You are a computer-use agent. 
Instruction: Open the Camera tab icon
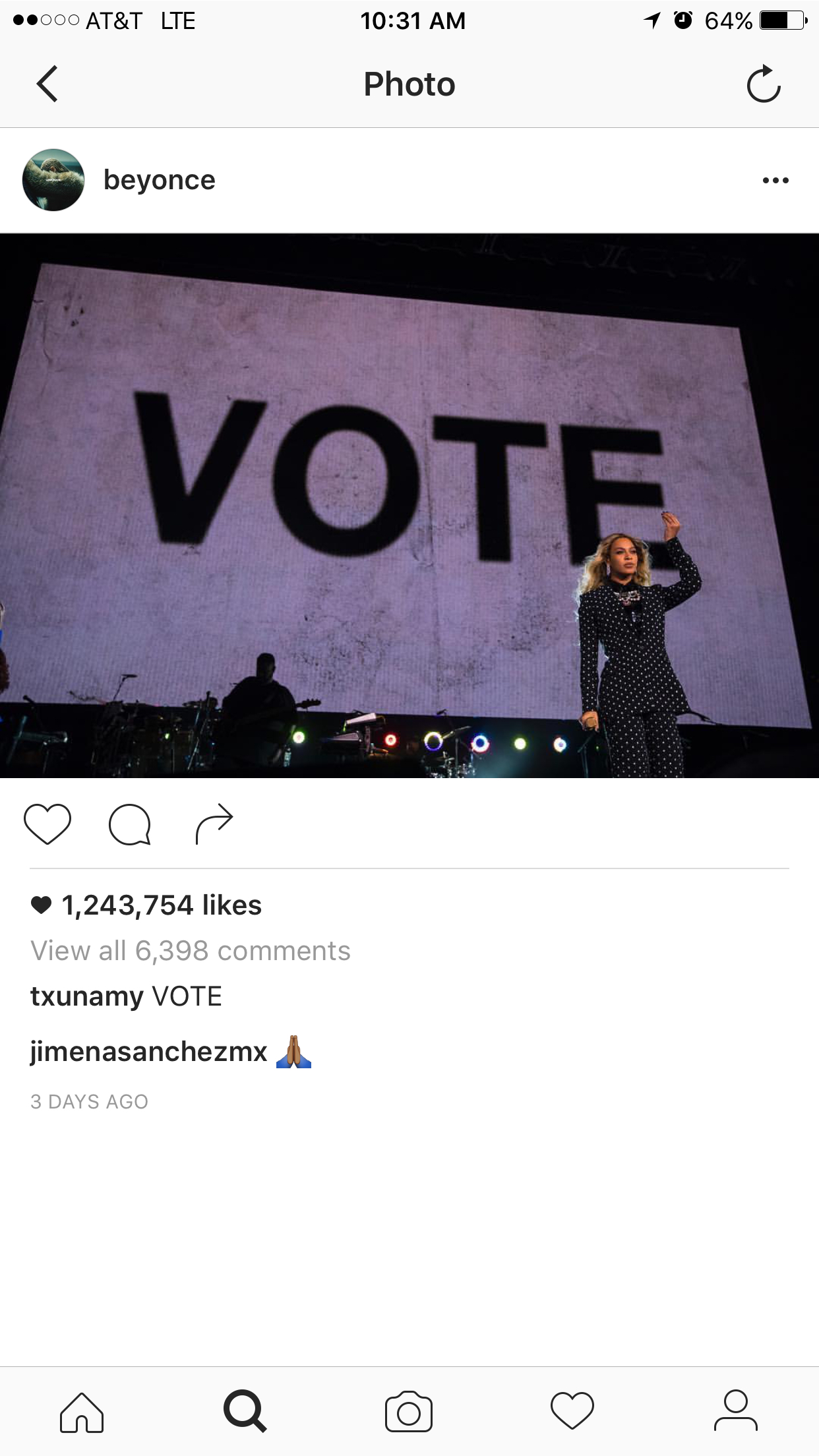click(409, 1412)
